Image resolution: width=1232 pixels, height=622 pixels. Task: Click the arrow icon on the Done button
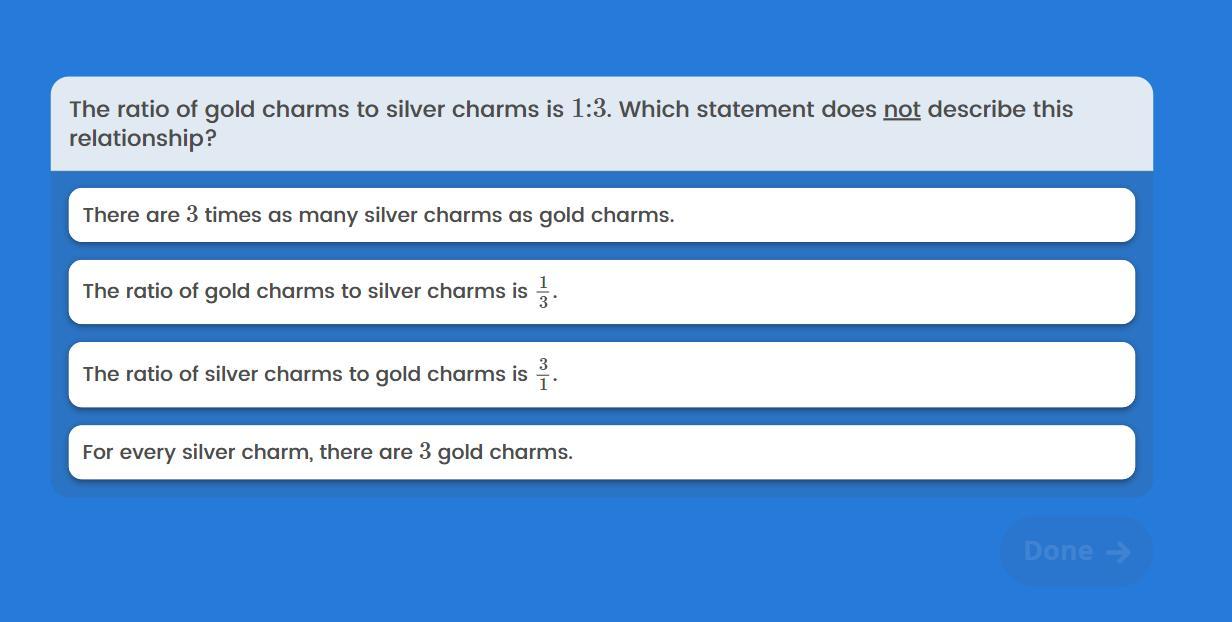1119,552
